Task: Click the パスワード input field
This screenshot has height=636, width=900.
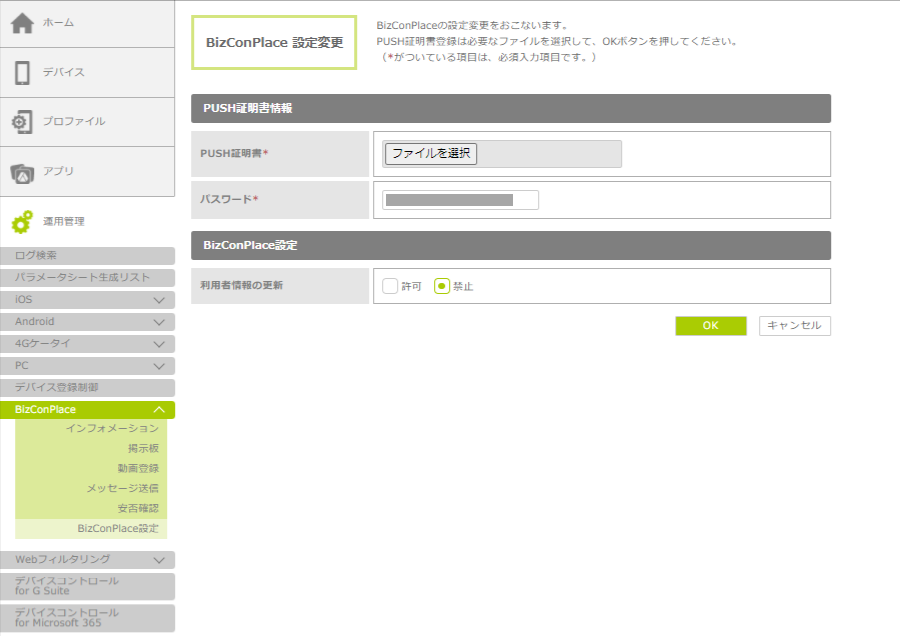Action: pos(460,200)
